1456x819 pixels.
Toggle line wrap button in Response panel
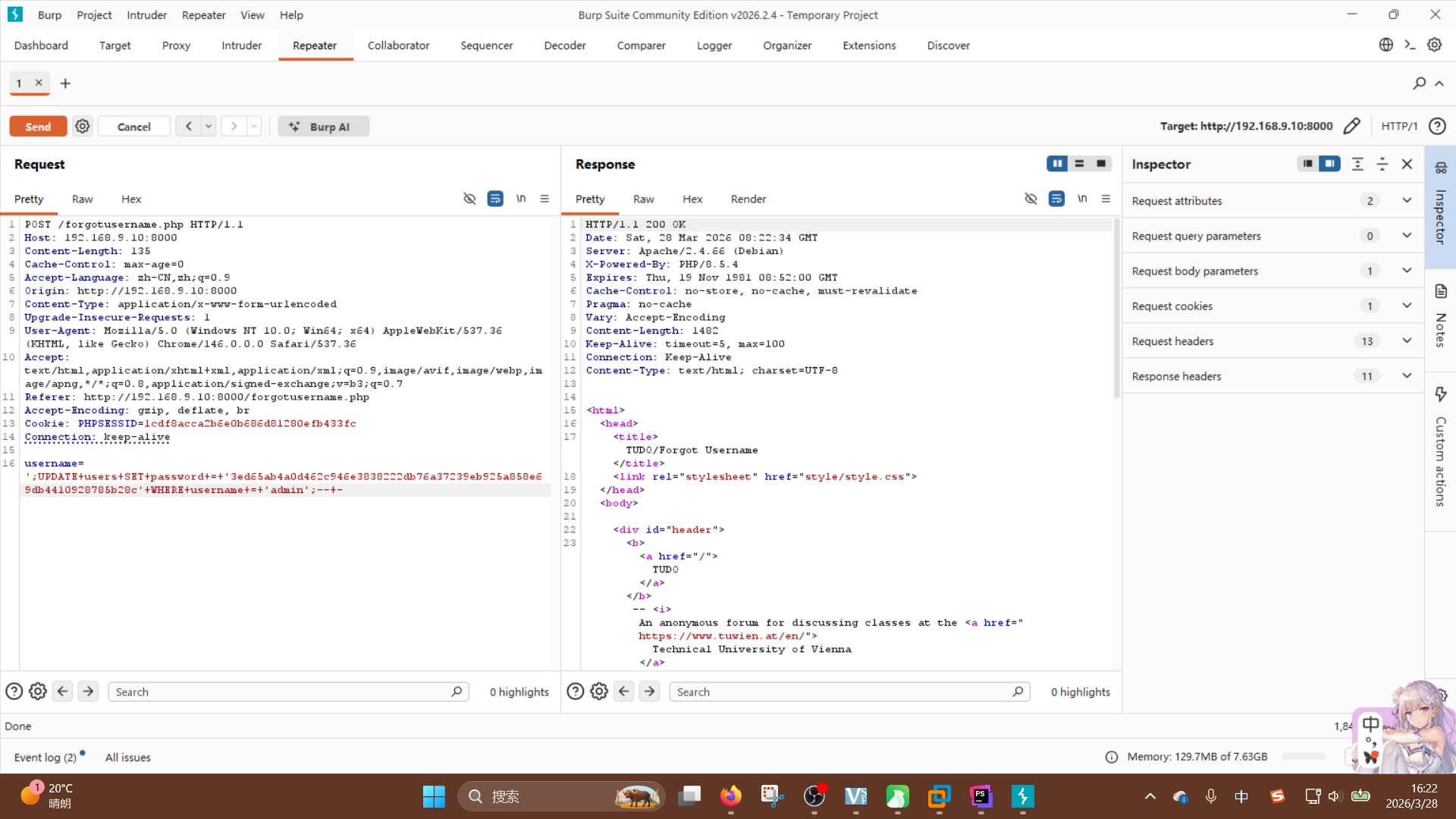coord(1056,199)
